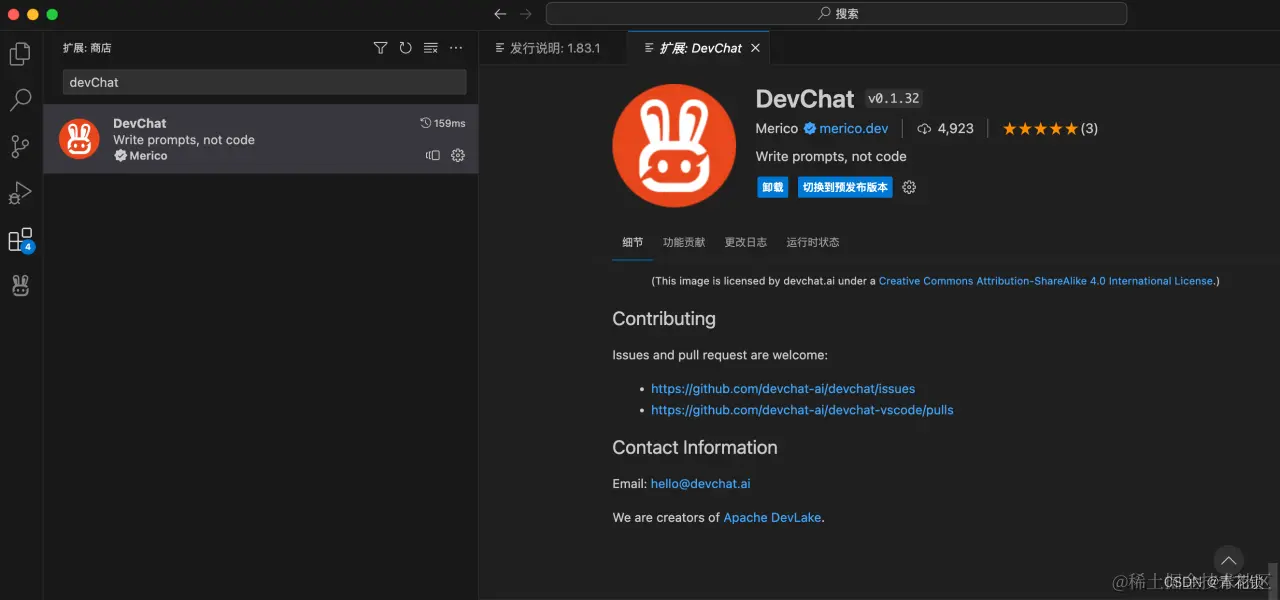The image size is (1280, 600).
Task: Switch to the 运行时状态 tab
Action: click(x=813, y=242)
